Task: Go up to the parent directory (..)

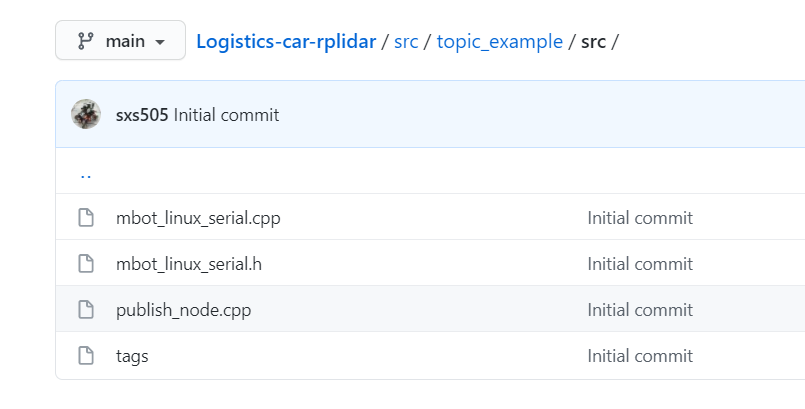Action: point(86,173)
